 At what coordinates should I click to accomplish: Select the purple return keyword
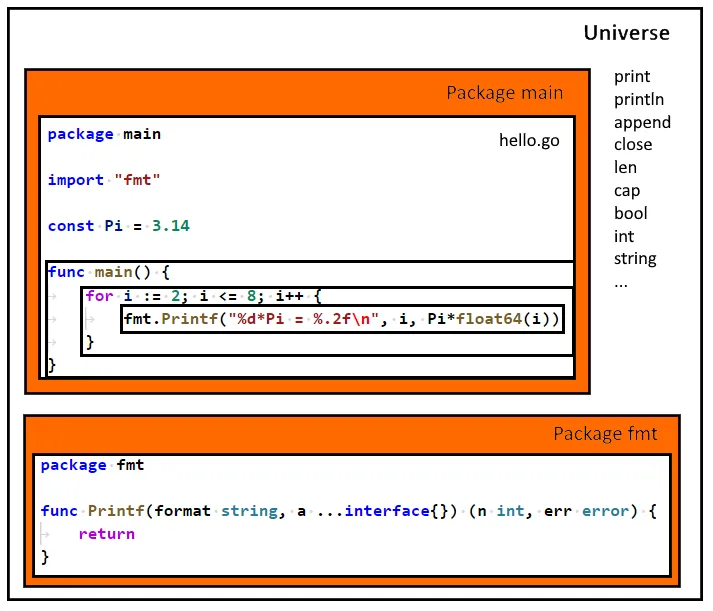click(x=106, y=534)
